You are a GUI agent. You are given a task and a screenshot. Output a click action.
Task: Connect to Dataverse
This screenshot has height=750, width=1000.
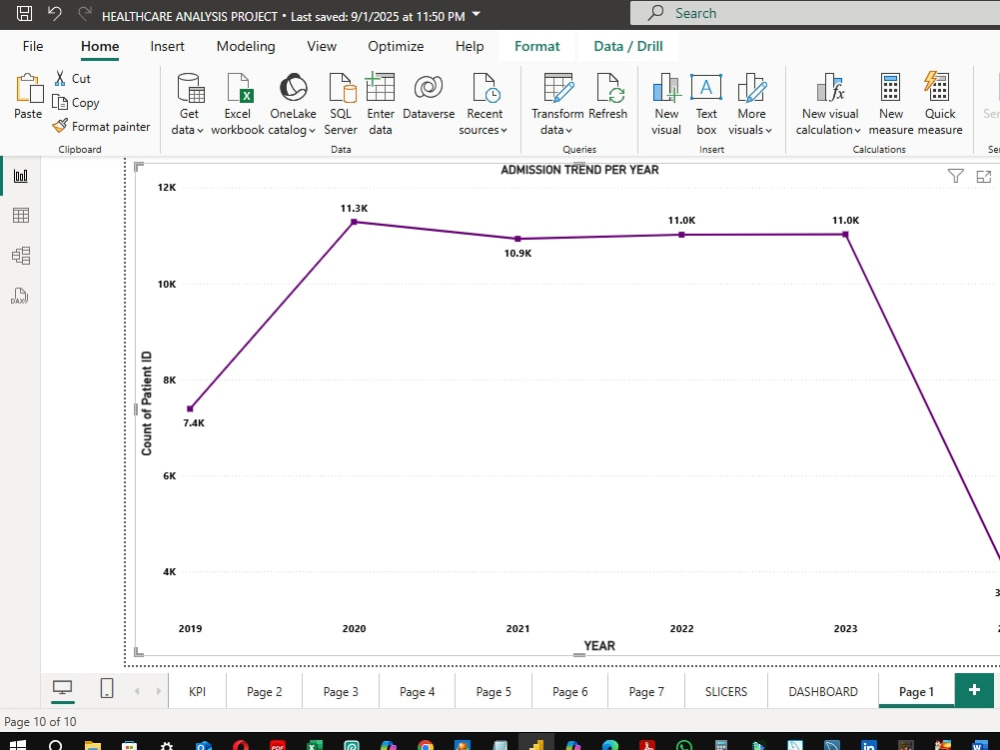coord(429,96)
